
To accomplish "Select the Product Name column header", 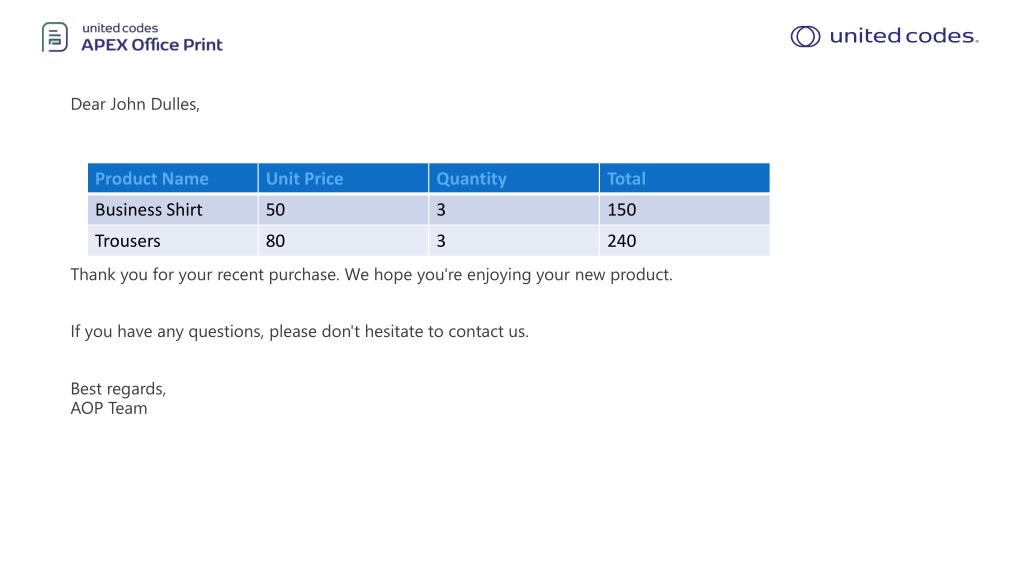I will point(173,178).
